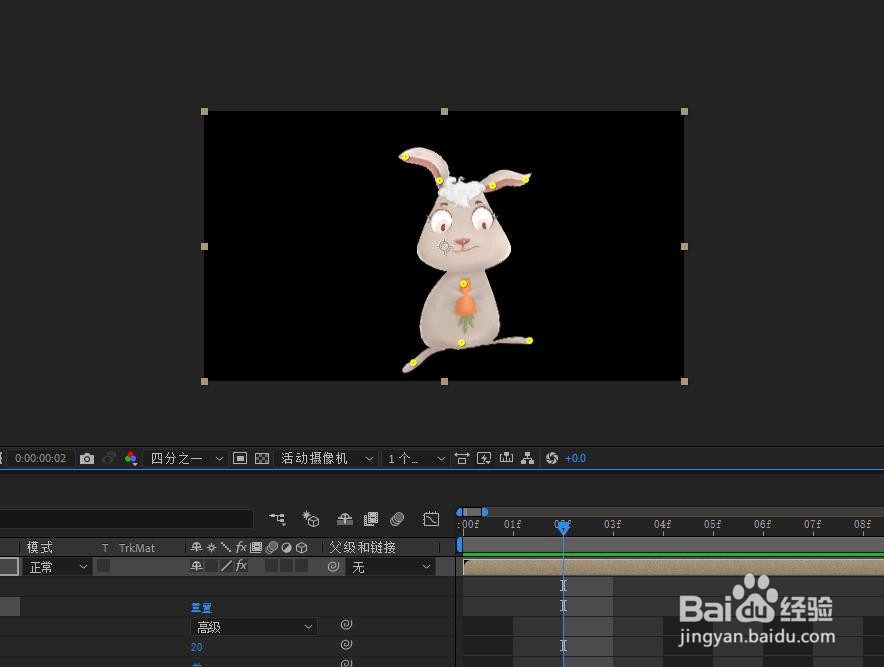Toggle Frame Blending enable icon in timeline toolbar
884x667 pixels.
371,519
